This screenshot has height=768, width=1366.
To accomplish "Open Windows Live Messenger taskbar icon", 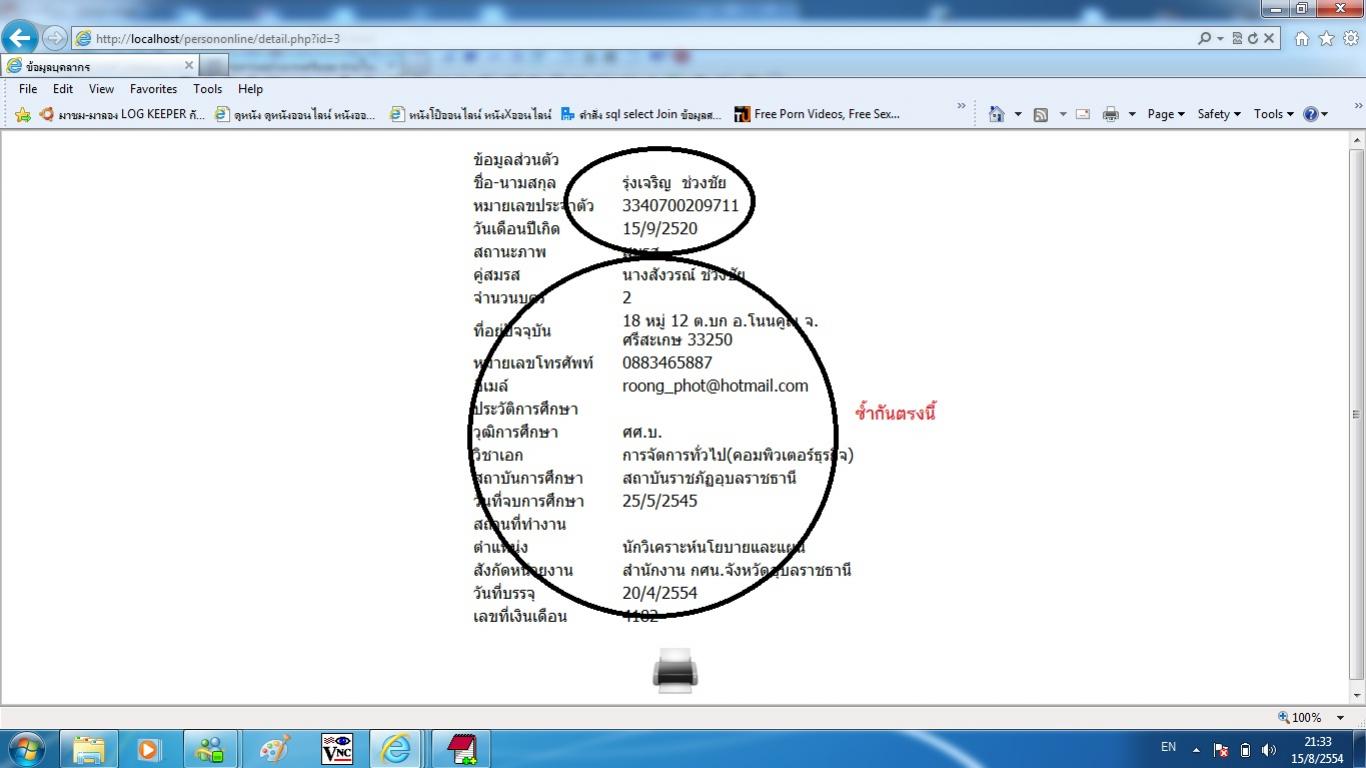I will 210,748.
